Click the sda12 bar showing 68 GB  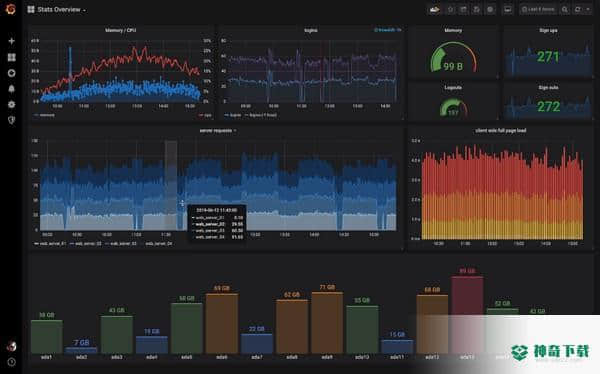click(432, 324)
